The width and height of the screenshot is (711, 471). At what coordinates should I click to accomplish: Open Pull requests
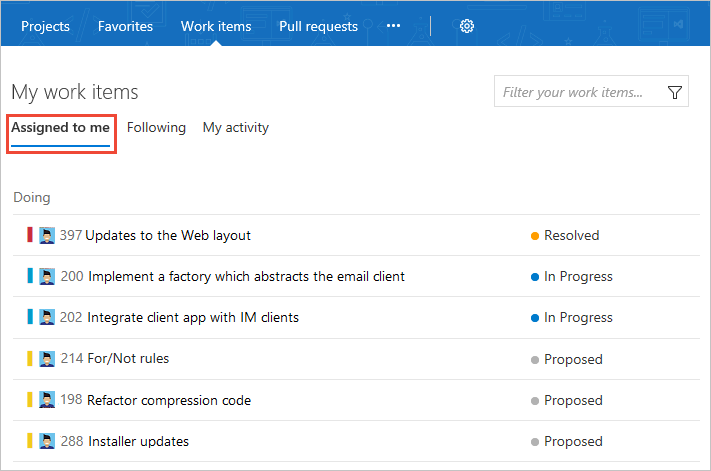tap(318, 26)
